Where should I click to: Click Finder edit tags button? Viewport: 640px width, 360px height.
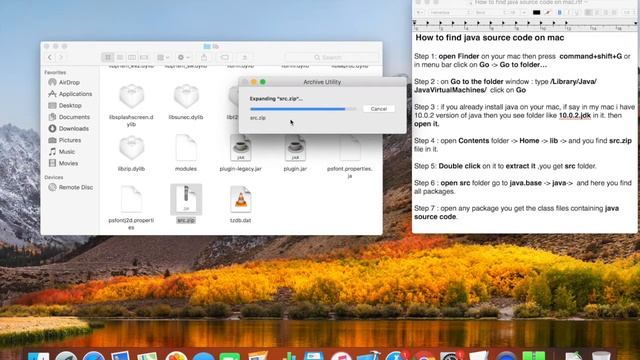coord(225,58)
